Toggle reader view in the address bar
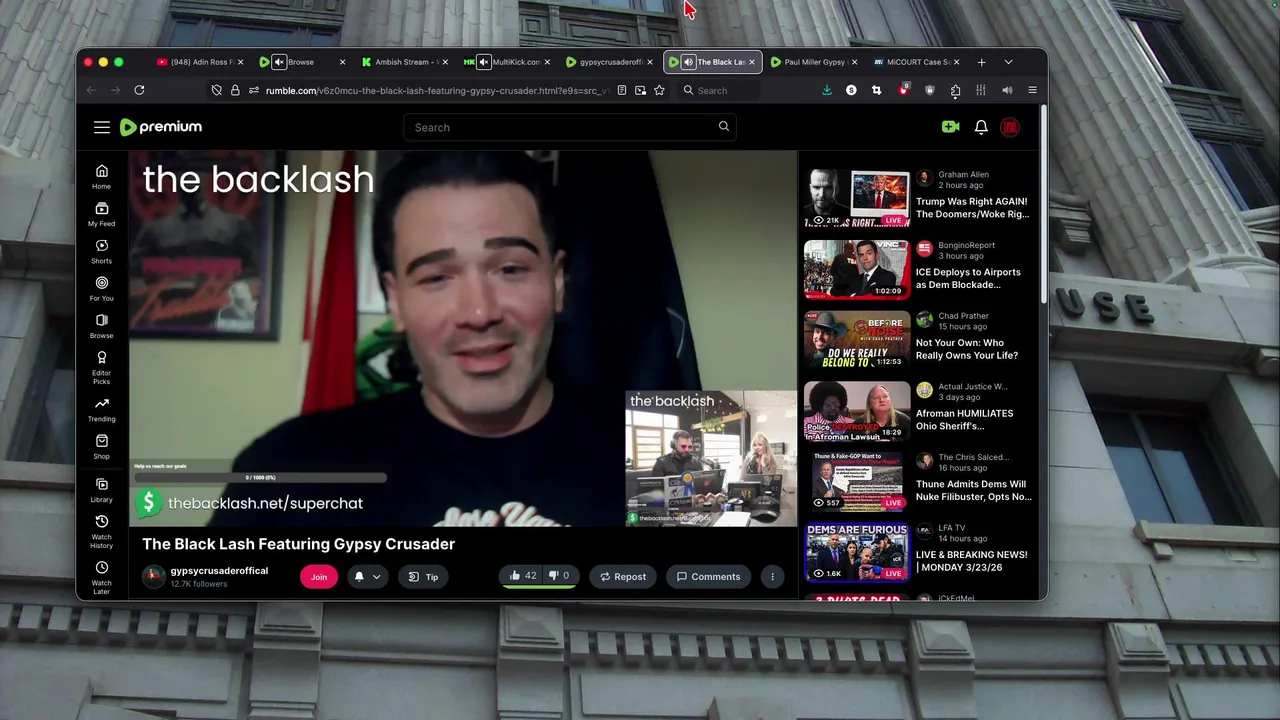1280x720 pixels. (x=622, y=90)
